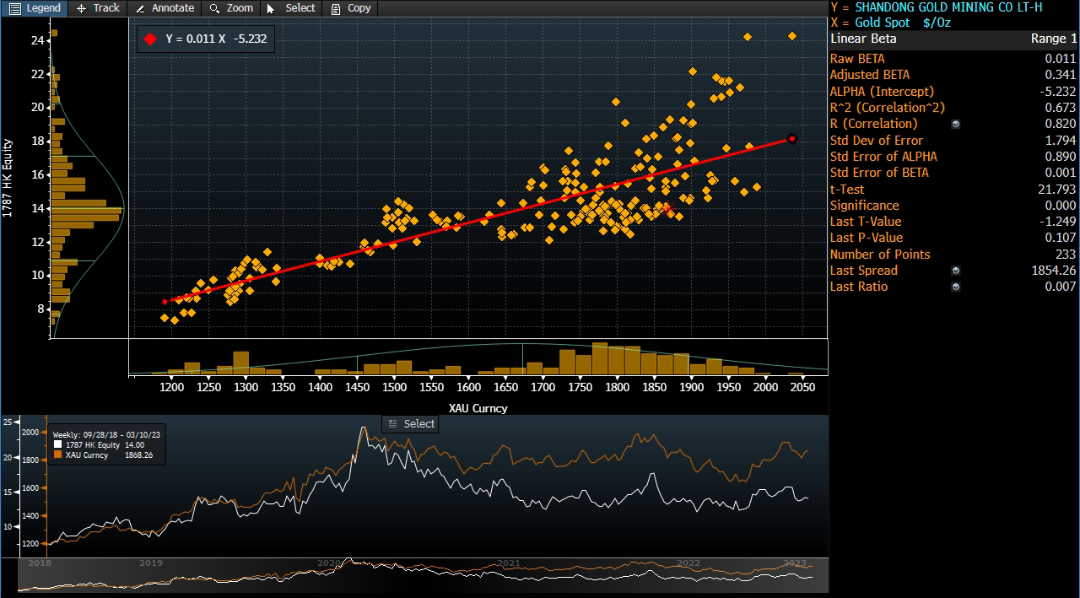Viewport: 1080px width, 598px height.
Task: Click the 2021 marker on overview timeline
Action: (x=508, y=563)
